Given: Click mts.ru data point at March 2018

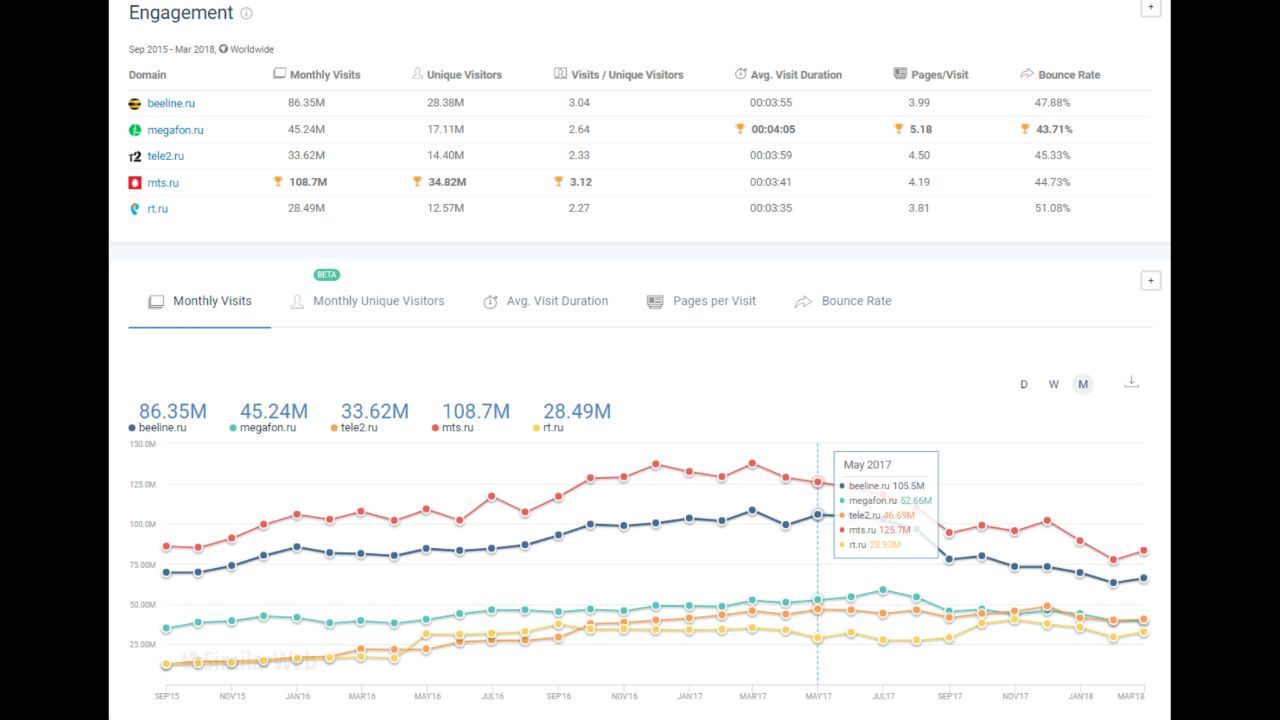Looking at the screenshot, I should 1144,551.
